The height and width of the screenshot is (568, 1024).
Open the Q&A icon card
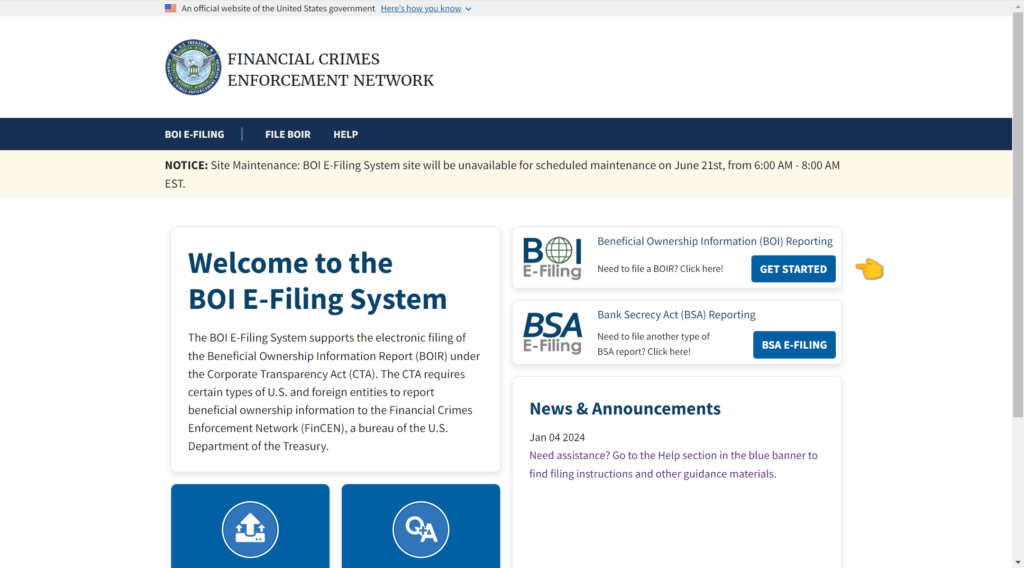[421, 526]
